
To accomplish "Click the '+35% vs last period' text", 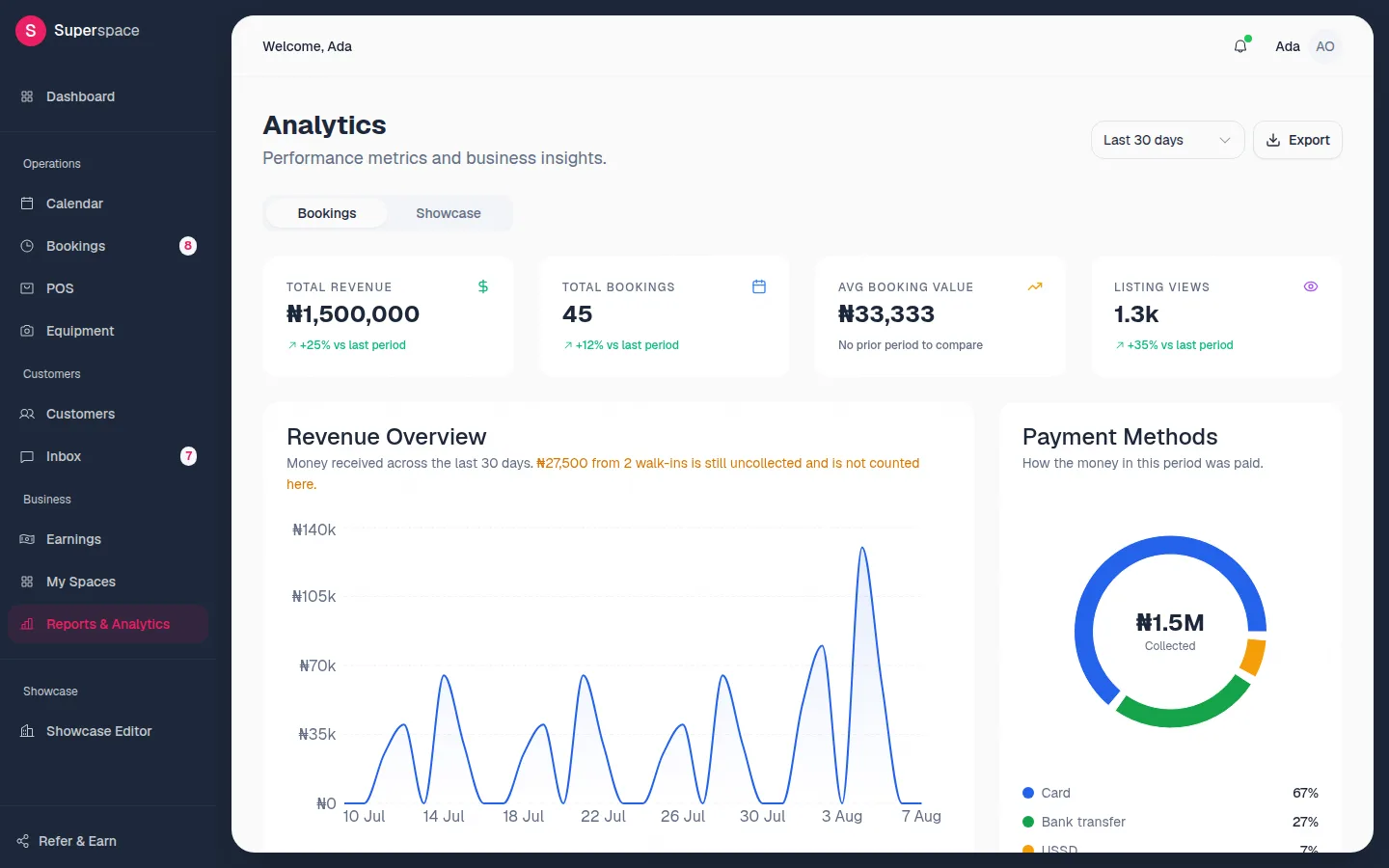I will click(1181, 345).
